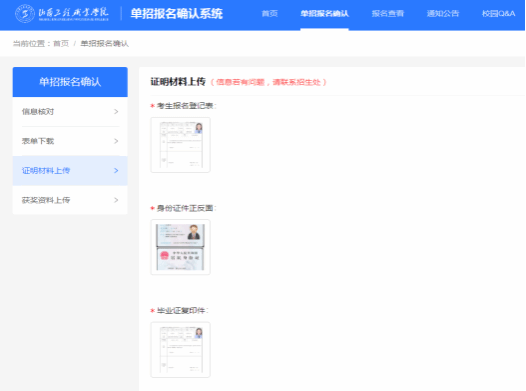Click the 考生报名登记表 label

[187, 106]
